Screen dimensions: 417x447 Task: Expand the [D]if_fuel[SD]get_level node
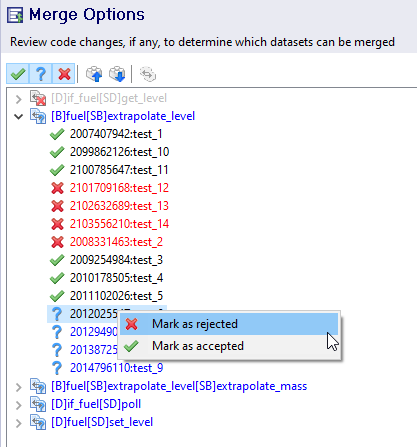pyautogui.click(x=19, y=99)
